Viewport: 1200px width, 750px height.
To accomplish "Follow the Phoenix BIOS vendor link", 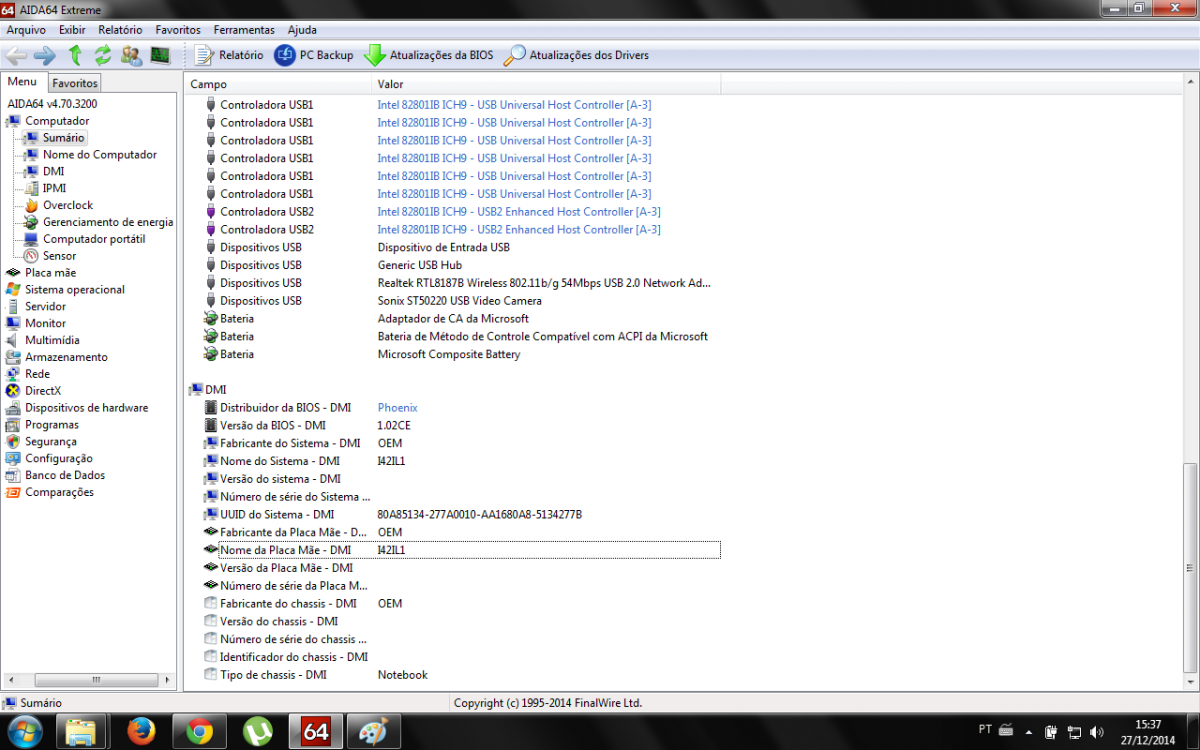I will coord(397,408).
